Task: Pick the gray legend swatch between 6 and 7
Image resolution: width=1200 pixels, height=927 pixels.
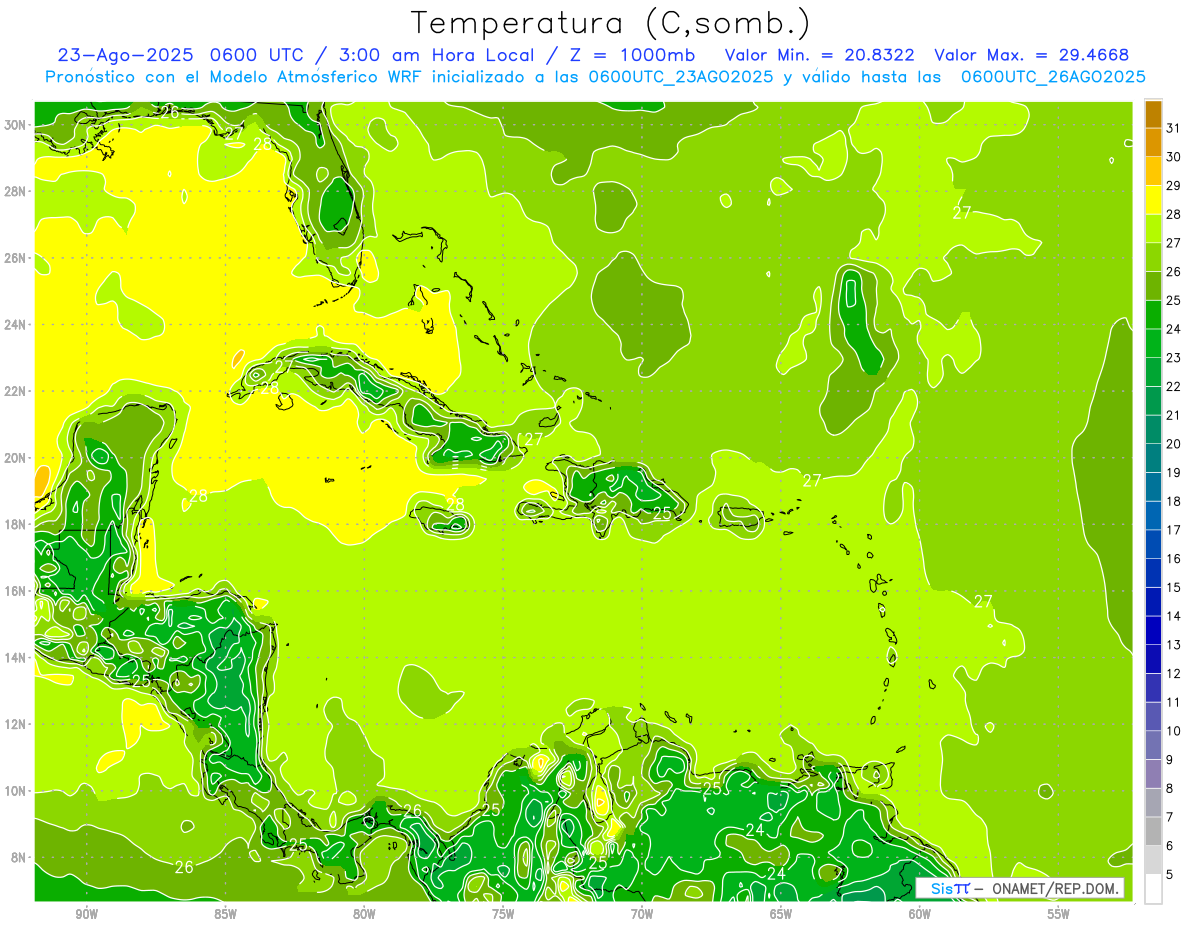Action: 1153,831
